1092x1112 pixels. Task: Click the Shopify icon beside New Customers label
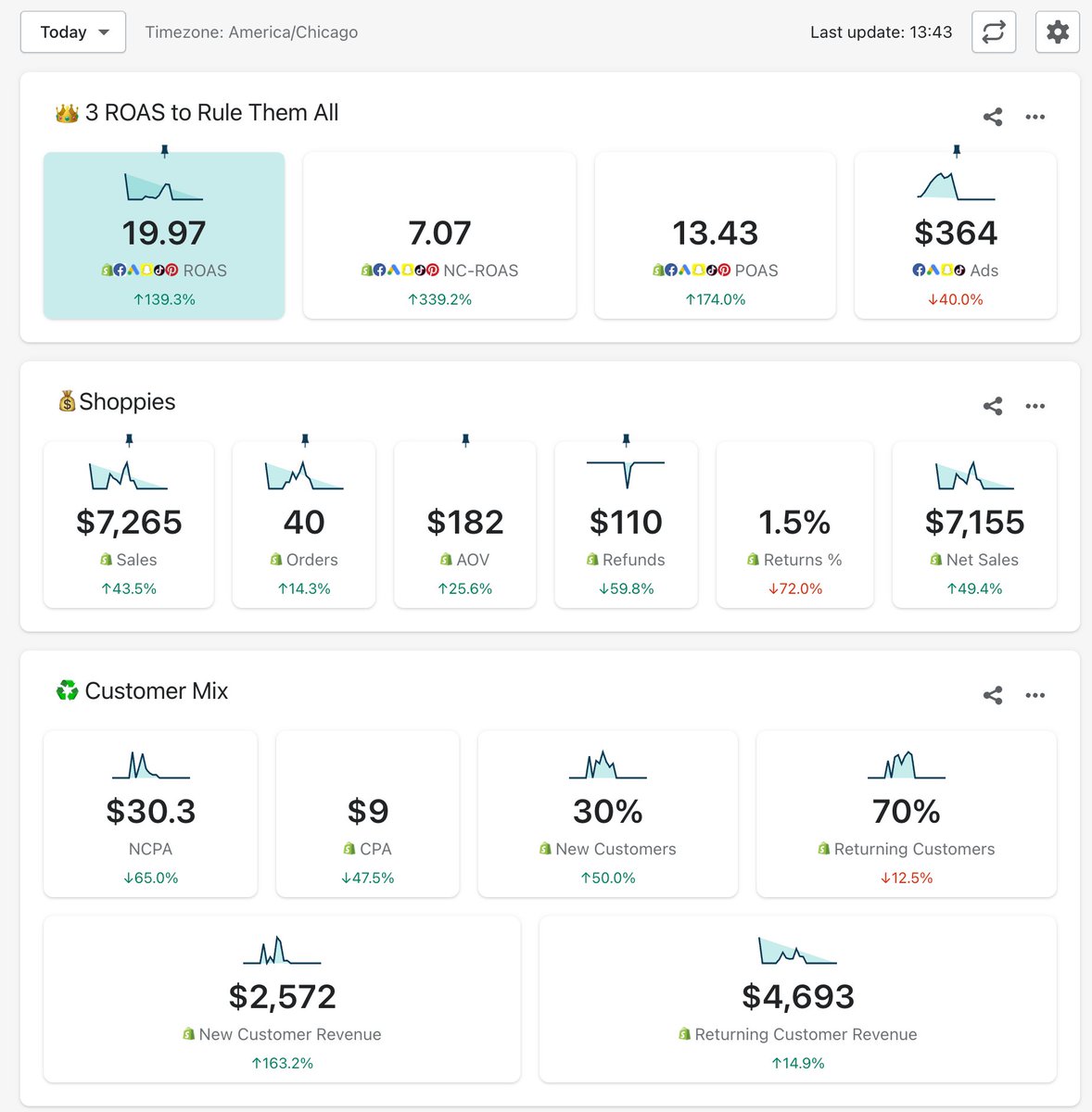pos(545,848)
